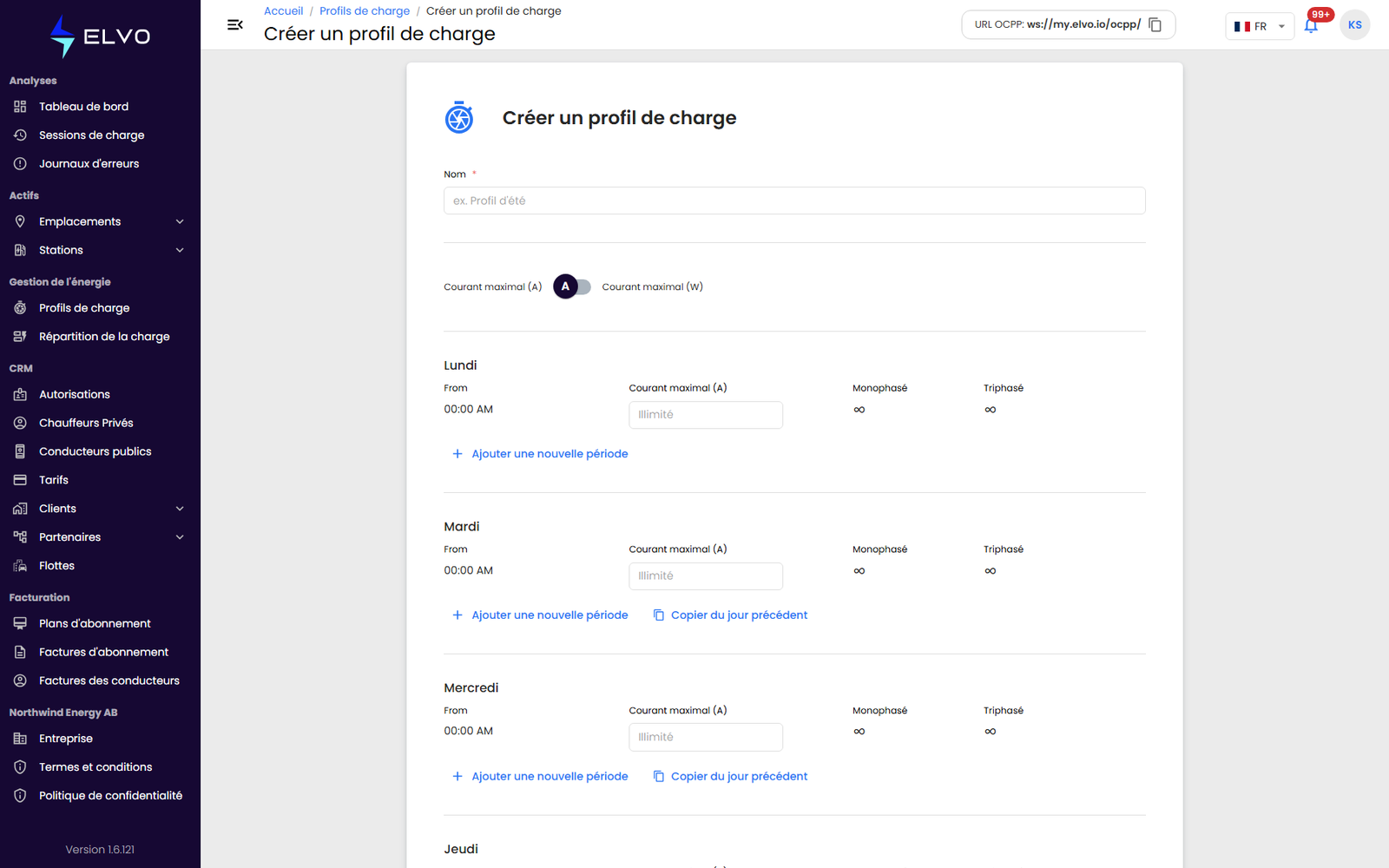Add a new period for Mardi
This screenshot has width=1389, height=868.
coord(540,615)
